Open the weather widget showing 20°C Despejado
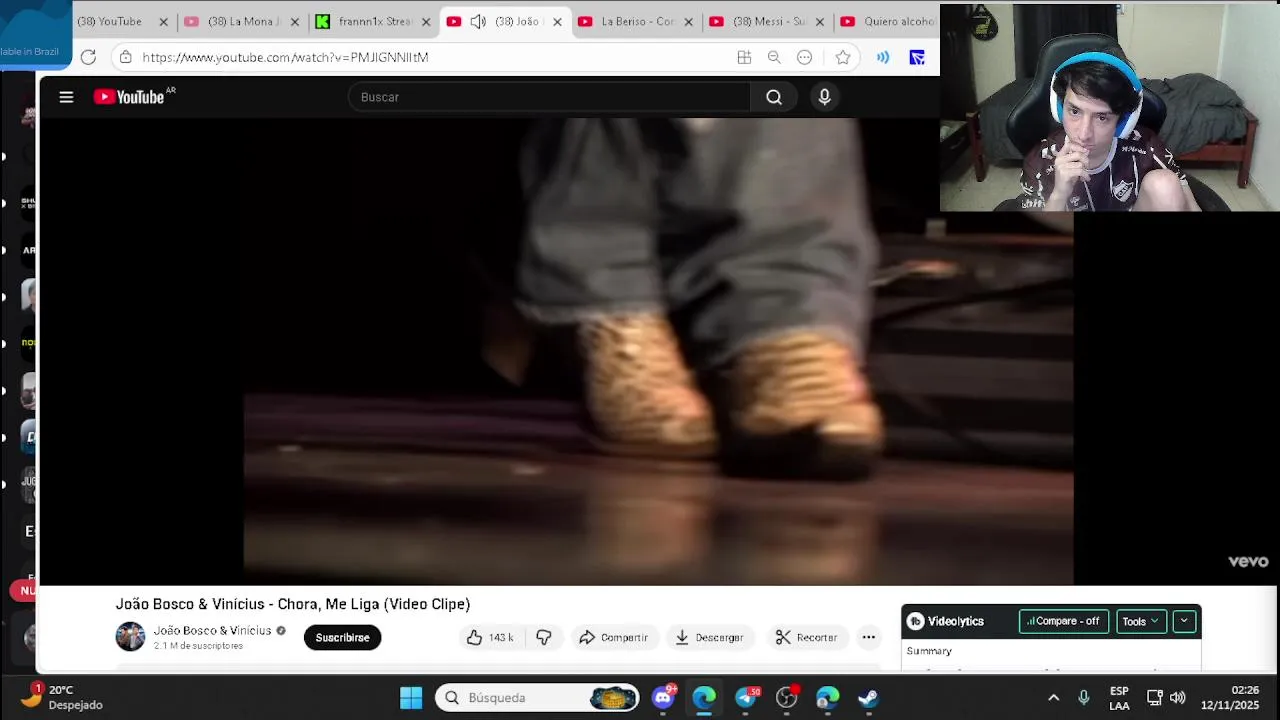This screenshot has height=720, width=1280. pos(61,697)
